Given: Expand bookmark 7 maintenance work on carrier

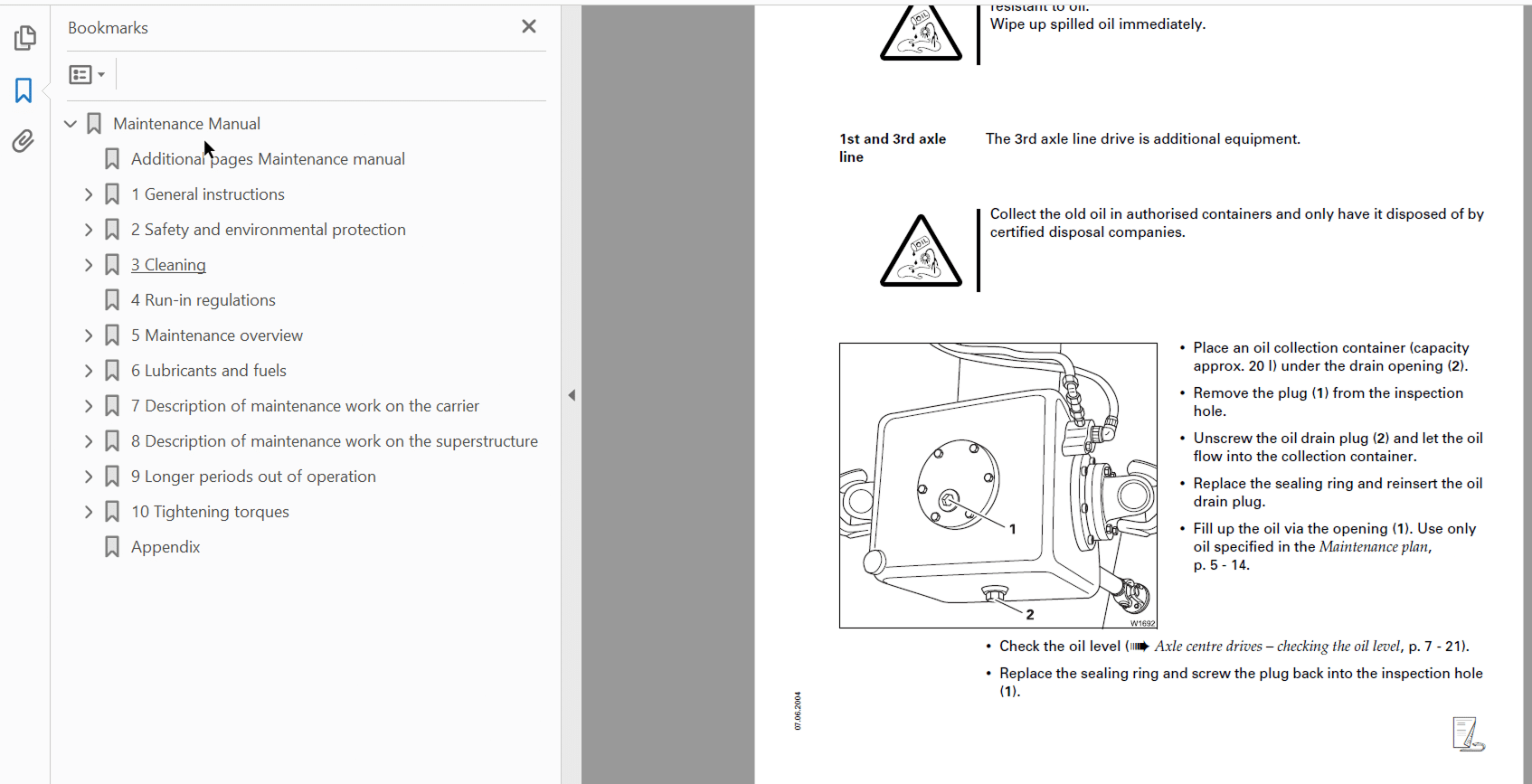Looking at the screenshot, I should click(89, 406).
